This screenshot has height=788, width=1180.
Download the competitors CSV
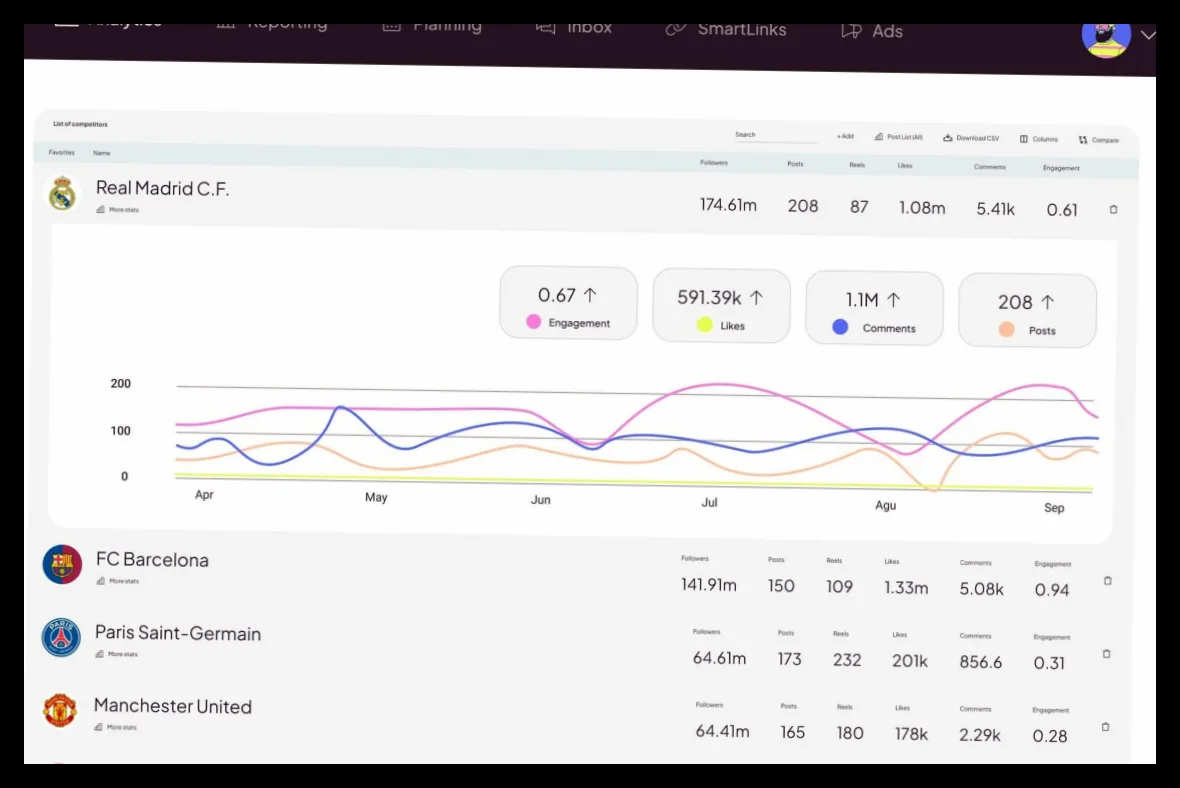coord(972,138)
